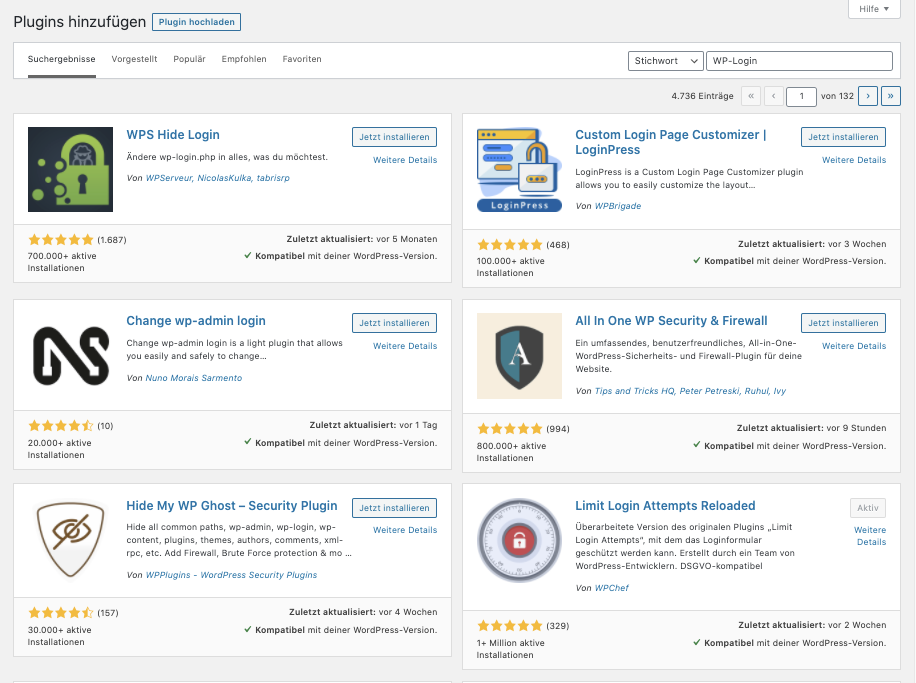The width and height of the screenshot is (916, 683).
Task: Open Weitere Details for Limit Login Attempts Reloaded
Action: point(870,536)
